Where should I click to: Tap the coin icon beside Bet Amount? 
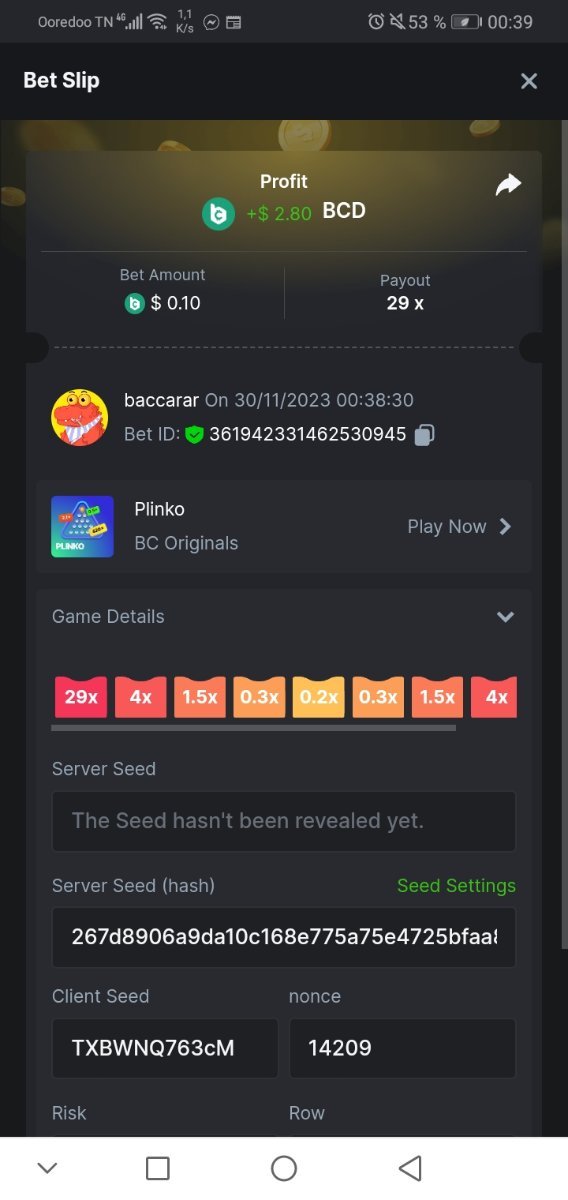click(x=134, y=303)
